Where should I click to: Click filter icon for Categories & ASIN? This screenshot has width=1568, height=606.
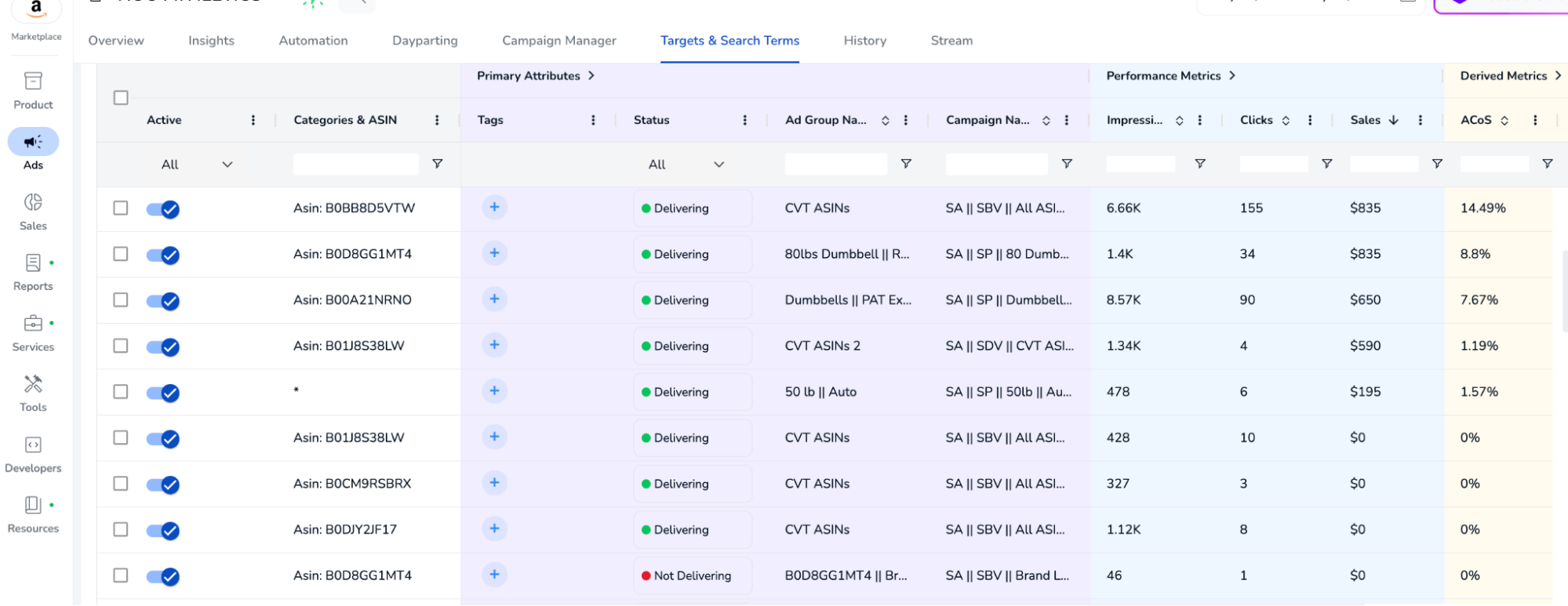coord(438,164)
